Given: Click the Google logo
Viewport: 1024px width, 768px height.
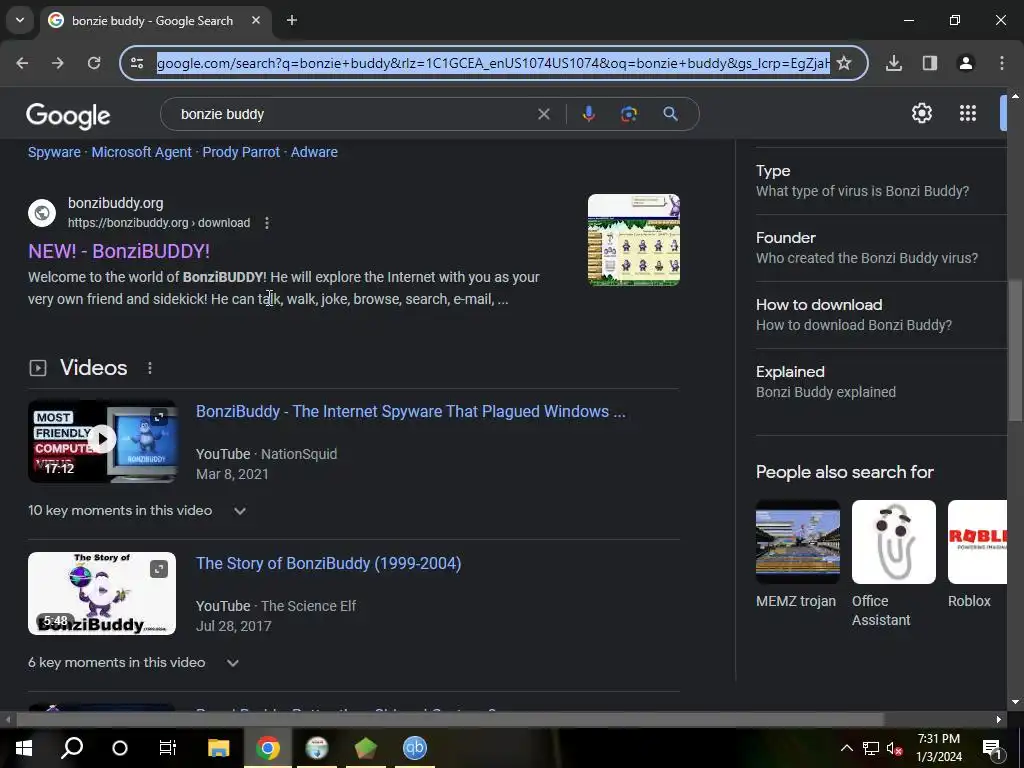Looking at the screenshot, I should coord(68,116).
